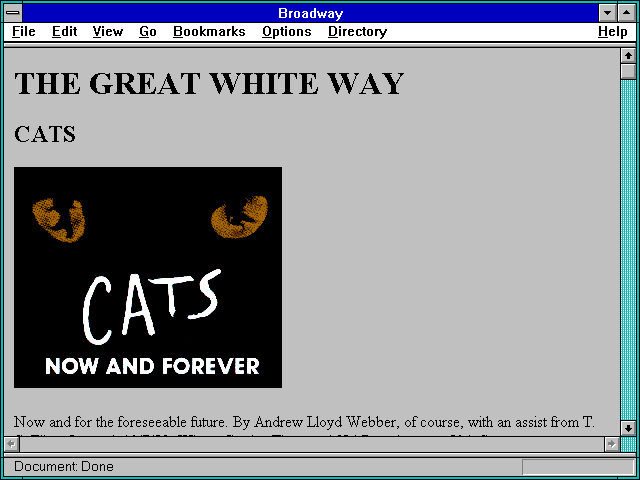Click the vertical scrollbar down arrow
Screen dimensions: 640x480
628,428
